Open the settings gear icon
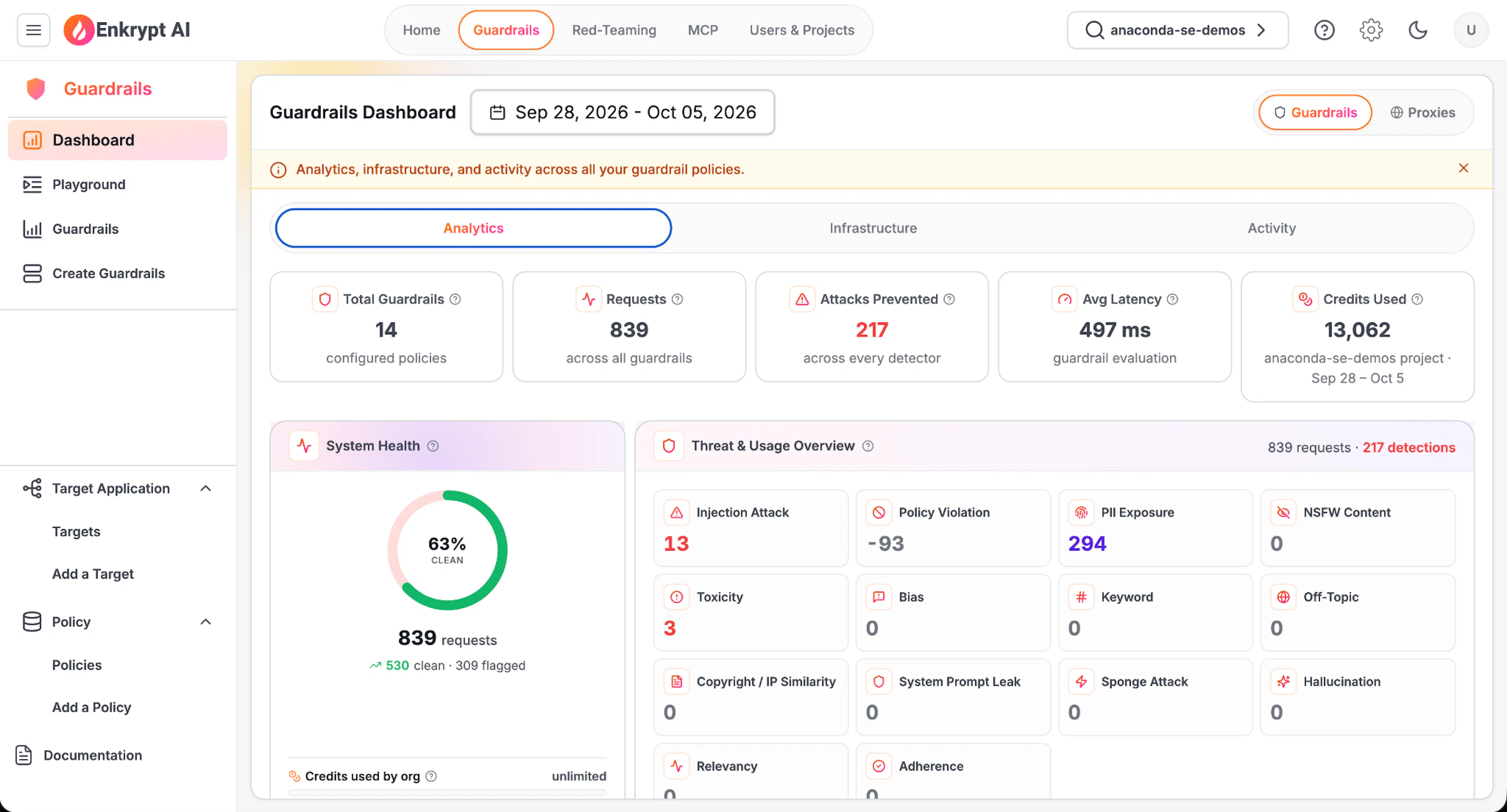1507x812 pixels. [x=1371, y=30]
